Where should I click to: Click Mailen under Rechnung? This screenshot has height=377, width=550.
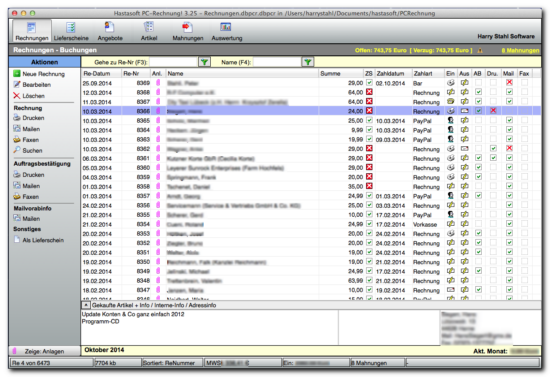(x=27, y=129)
